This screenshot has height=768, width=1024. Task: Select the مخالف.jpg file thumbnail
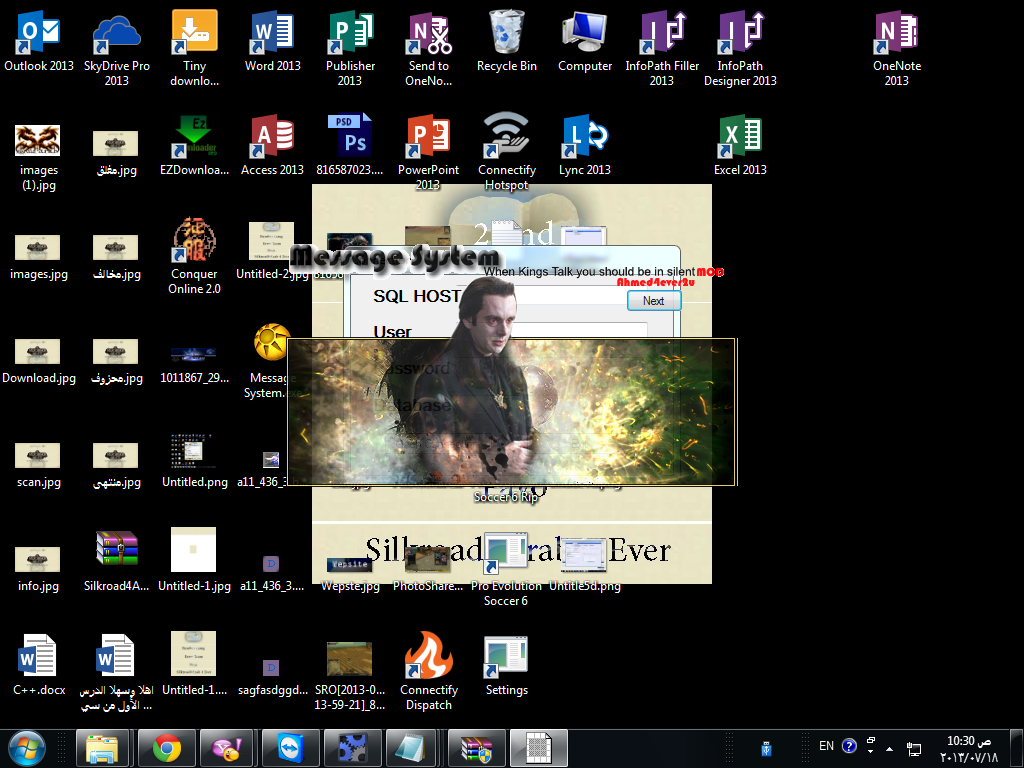click(x=116, y=247)
